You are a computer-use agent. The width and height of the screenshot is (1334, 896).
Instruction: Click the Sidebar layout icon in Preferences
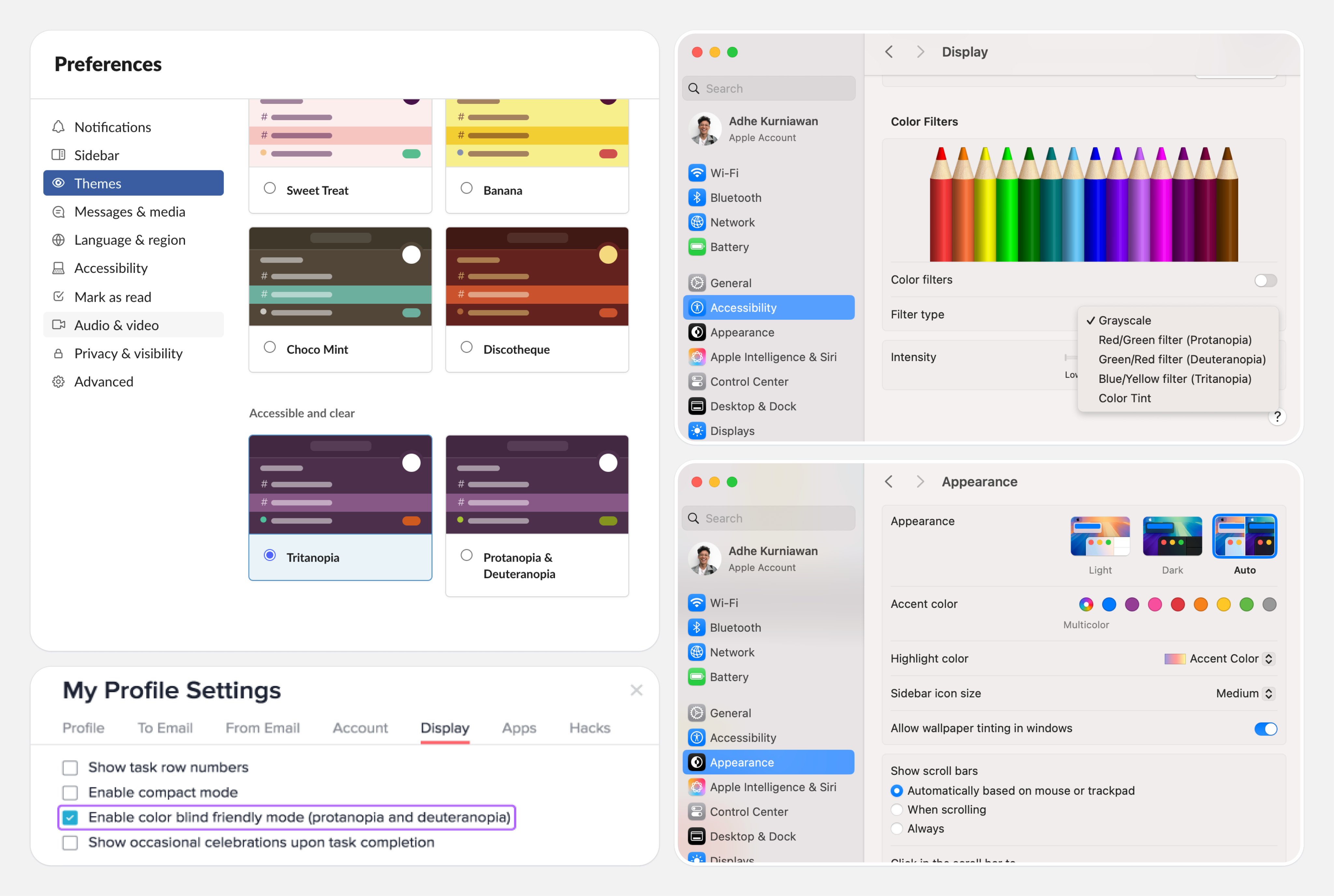point(58,155)
